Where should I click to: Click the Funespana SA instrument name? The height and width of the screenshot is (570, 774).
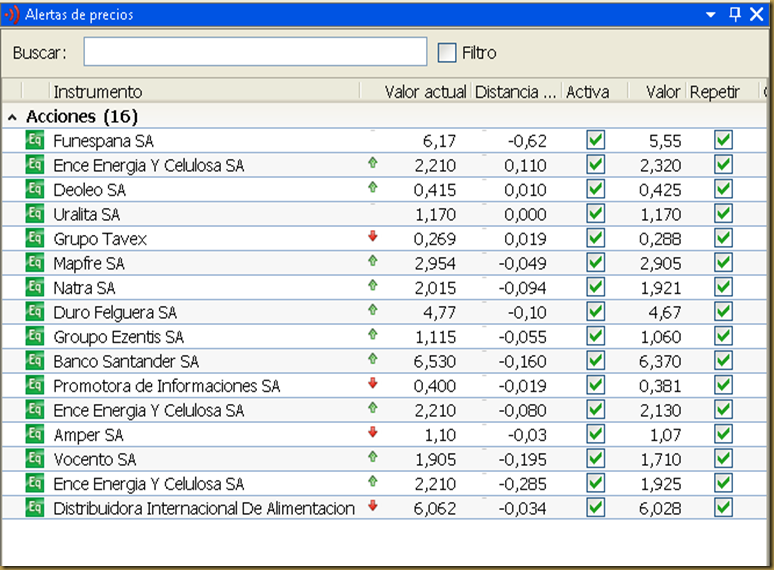tap(103, 141)
